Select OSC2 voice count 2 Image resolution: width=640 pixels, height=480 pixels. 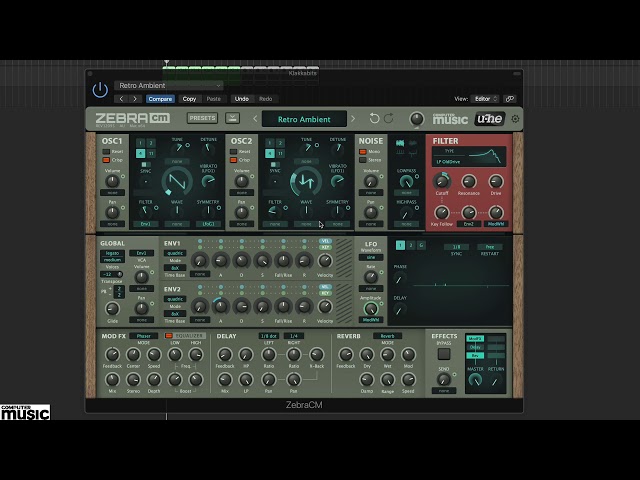(x=280, y=143)
